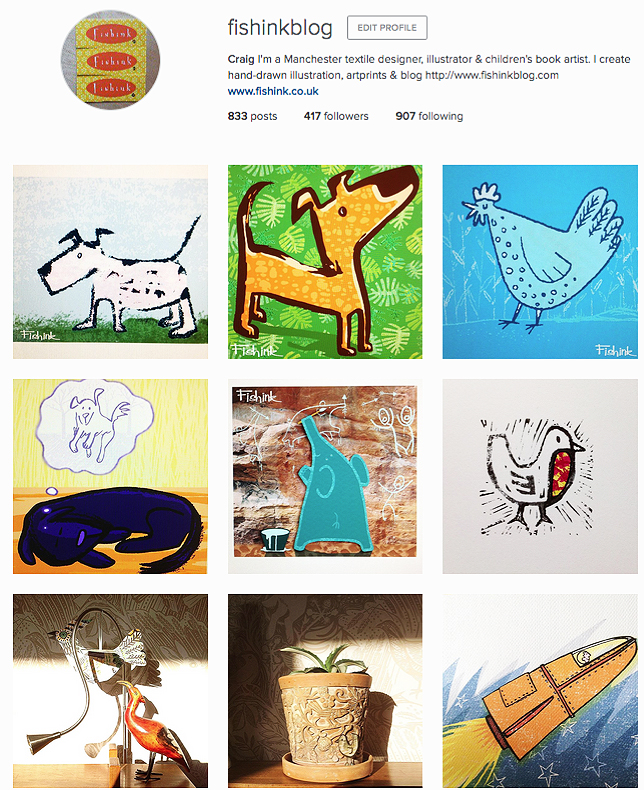The image size is (644, 790).
Task: Click the red-breasted bird in the linocut post
Action: point(534,476)
